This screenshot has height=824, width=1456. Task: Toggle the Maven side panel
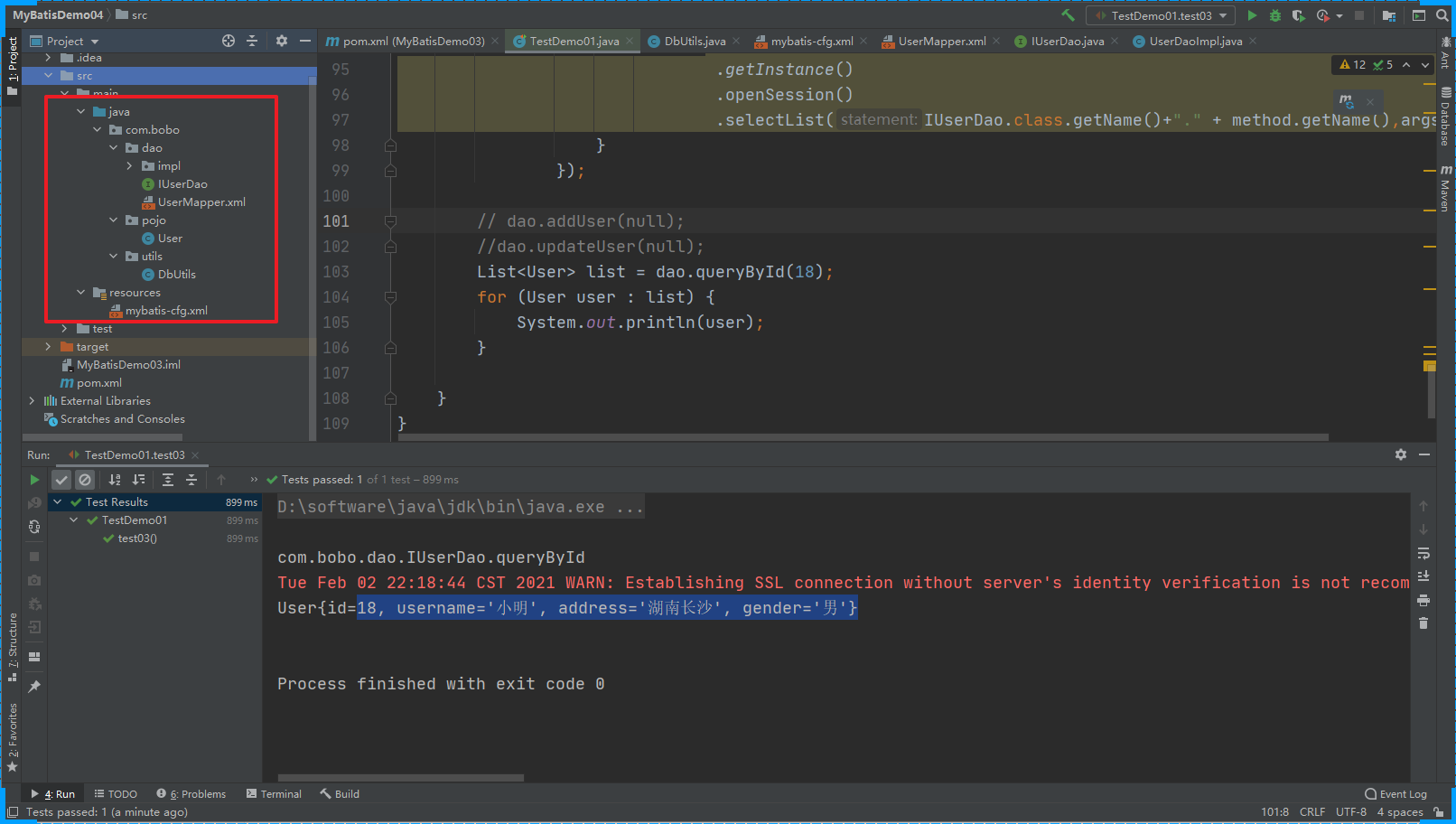tap(1445, 188)
